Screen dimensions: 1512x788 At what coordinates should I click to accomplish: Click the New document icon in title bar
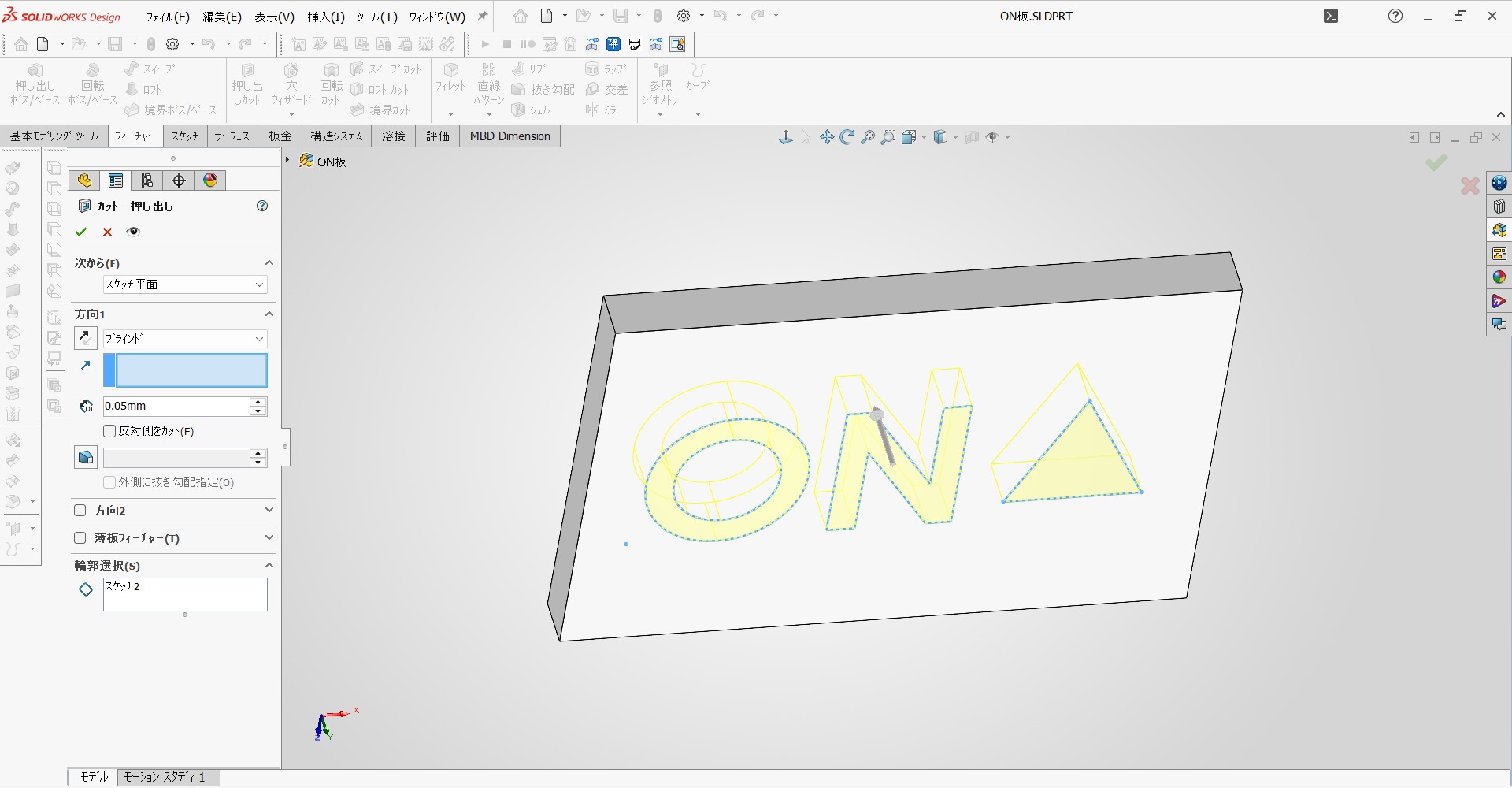[x=547, y=16]
